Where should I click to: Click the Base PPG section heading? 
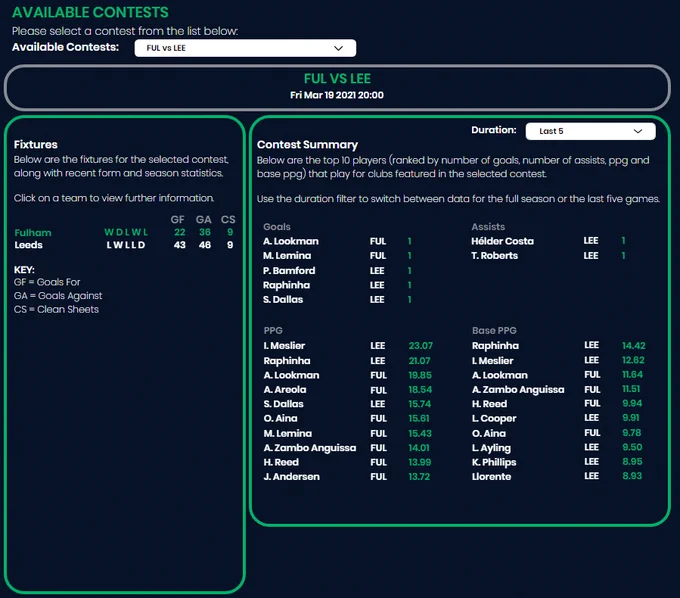point(494,330)
